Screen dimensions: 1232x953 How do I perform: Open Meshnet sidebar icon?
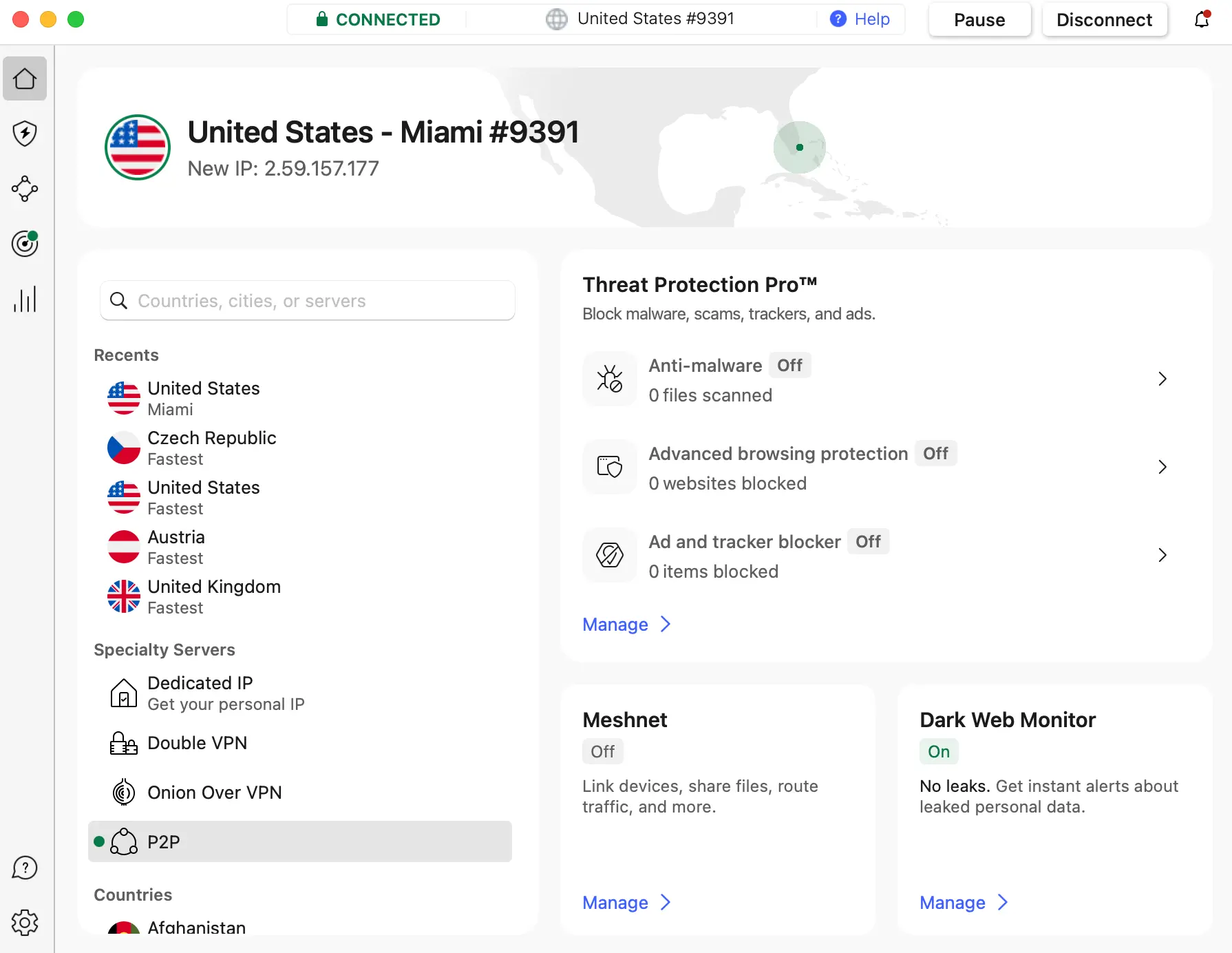[x=25, y=189]
